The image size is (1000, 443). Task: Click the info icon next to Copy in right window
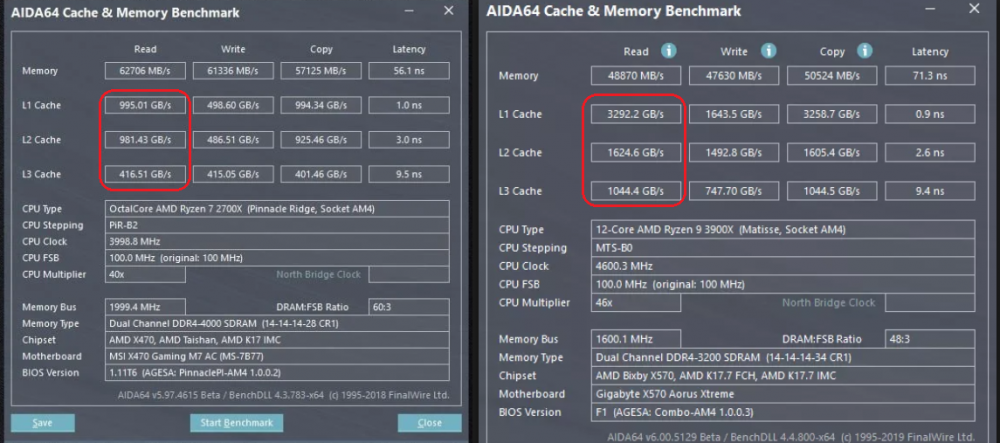click(x=864, y=51)
